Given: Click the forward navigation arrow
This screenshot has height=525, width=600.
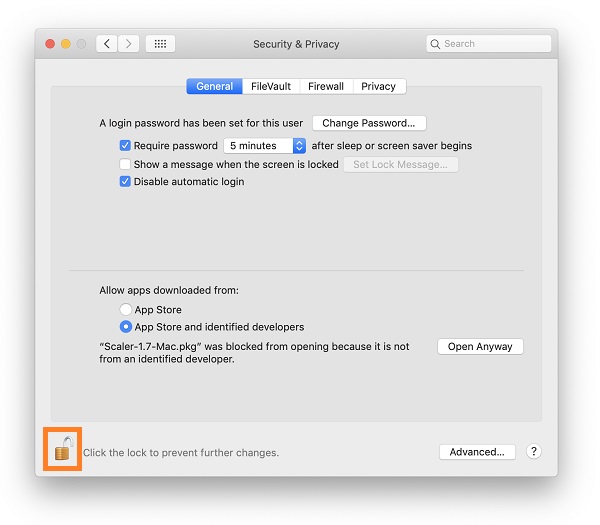Looking at the screenshot, I should click(129, 44).
